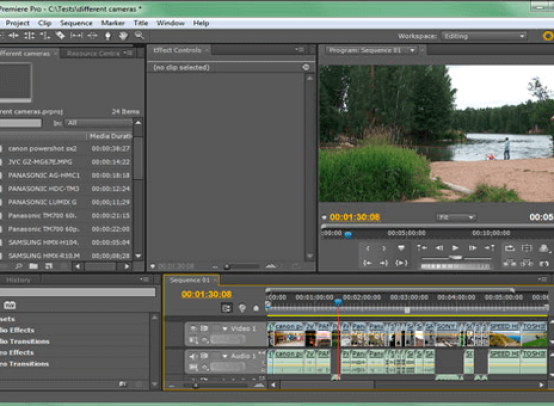Screen dimensions: 554x406
Task: Toggle Video 1 track output eye
Action: click(x=193, y=329)
